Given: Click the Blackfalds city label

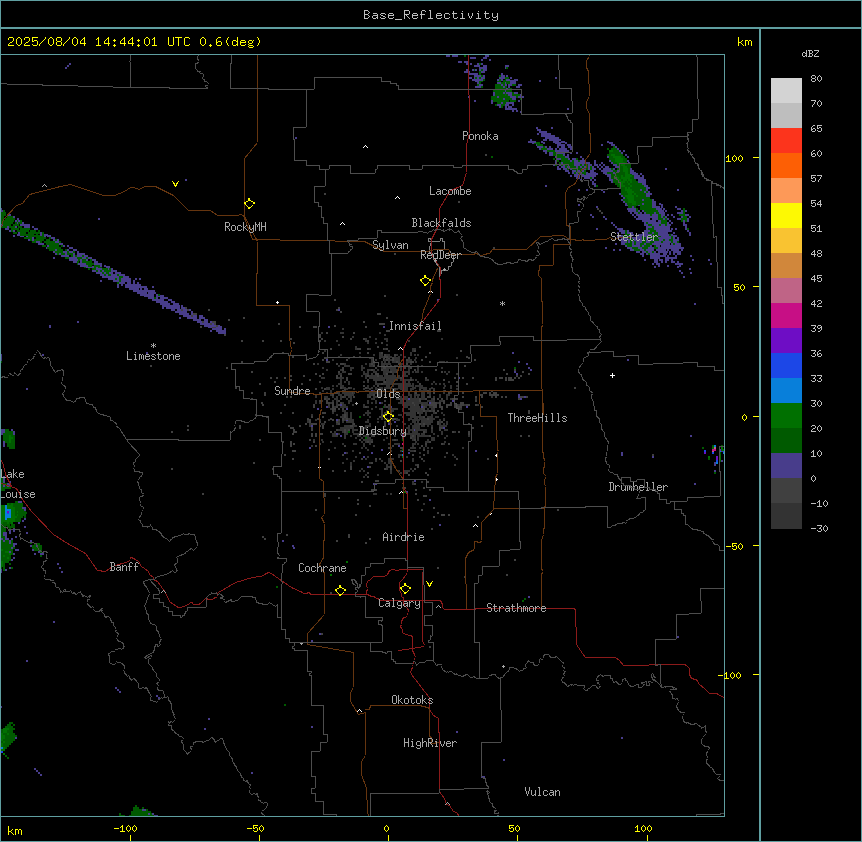Looking at the screenshot, I should point(441,223).
